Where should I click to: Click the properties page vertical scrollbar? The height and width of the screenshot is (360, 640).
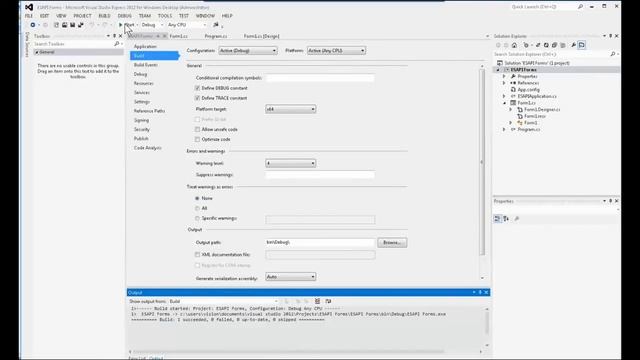(x=482, y=162)
